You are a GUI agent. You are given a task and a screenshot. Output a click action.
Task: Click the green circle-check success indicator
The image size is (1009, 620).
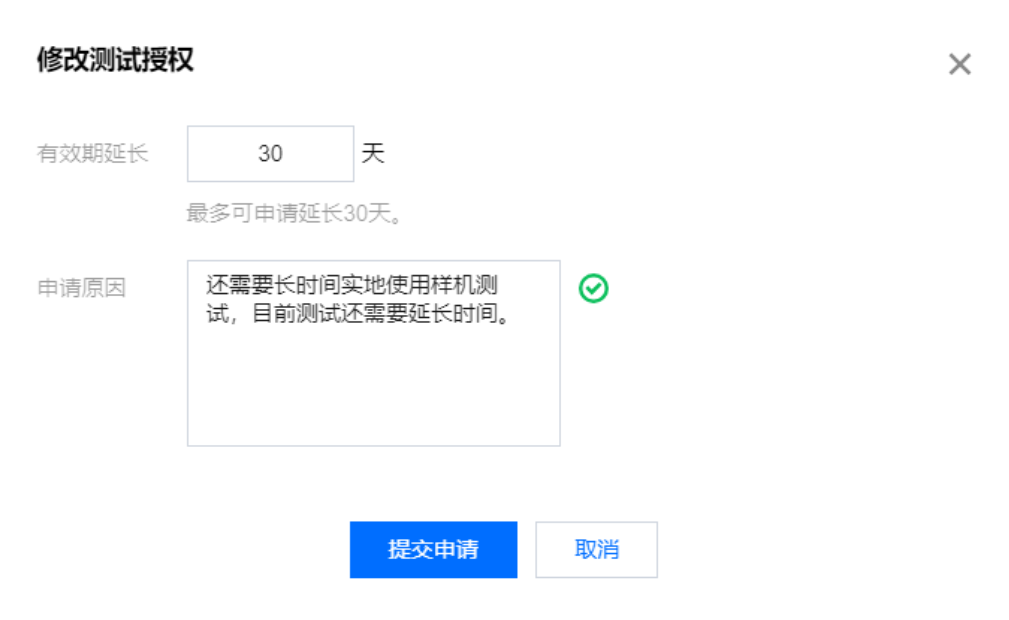pos(593,288)
